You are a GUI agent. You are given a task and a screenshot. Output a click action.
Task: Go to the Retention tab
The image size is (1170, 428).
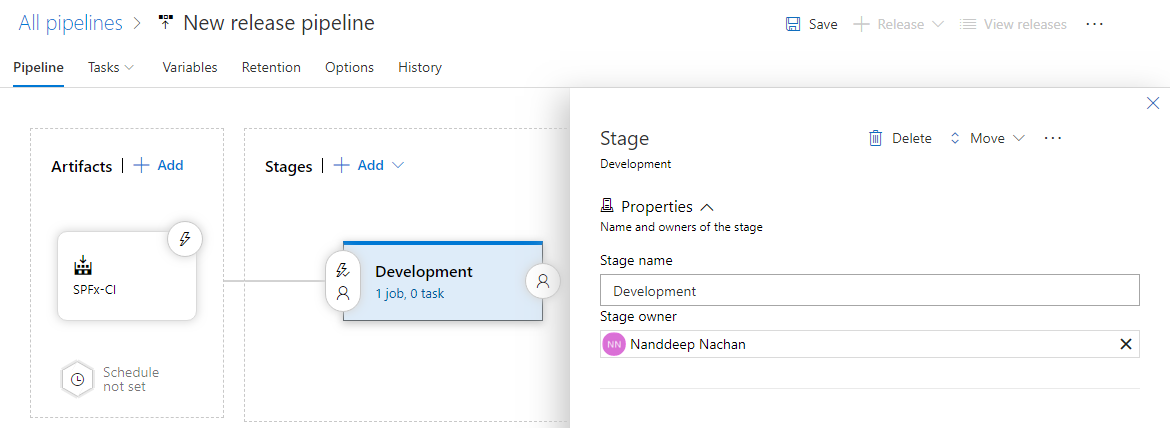pyautogui.click(x=271, y=67)
